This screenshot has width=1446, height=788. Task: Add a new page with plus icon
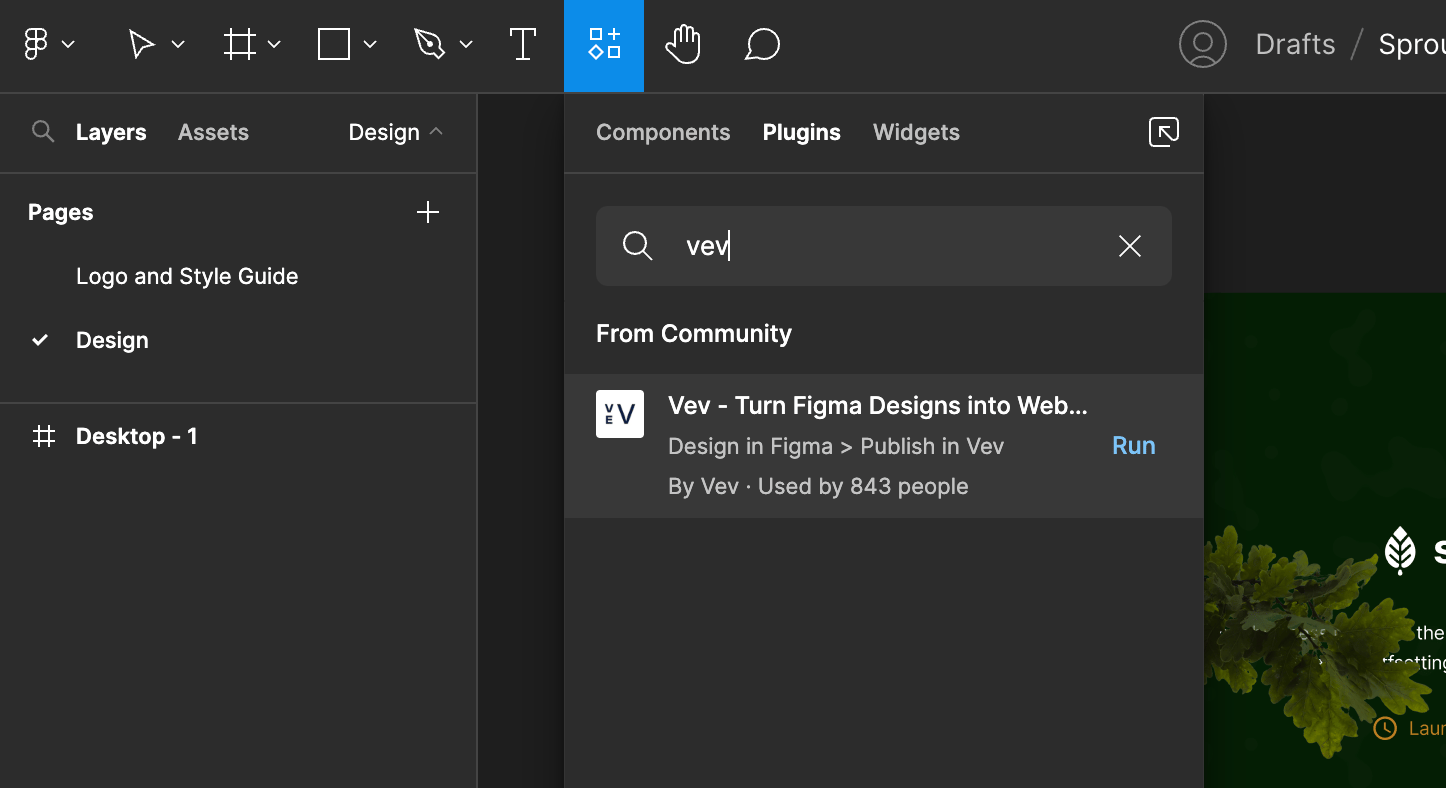tap(428, 212)
